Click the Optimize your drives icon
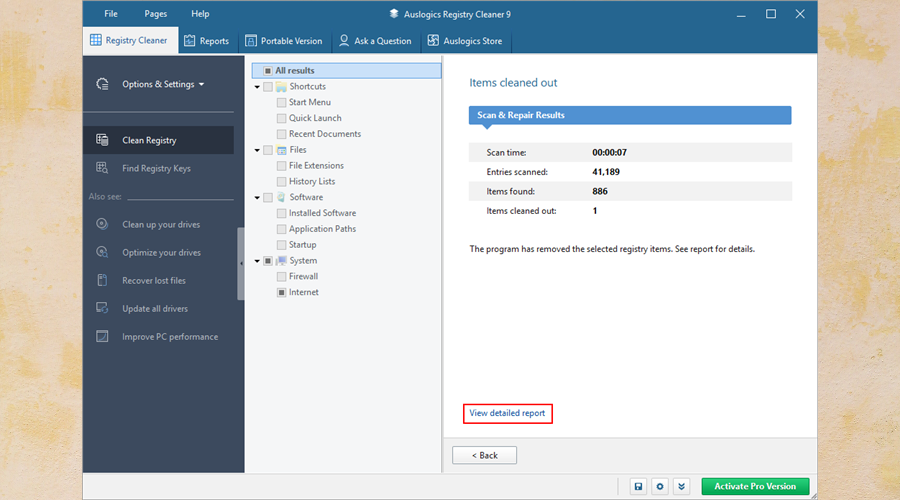The width and height of the screenshot is (900, 500). pos(102,252)
